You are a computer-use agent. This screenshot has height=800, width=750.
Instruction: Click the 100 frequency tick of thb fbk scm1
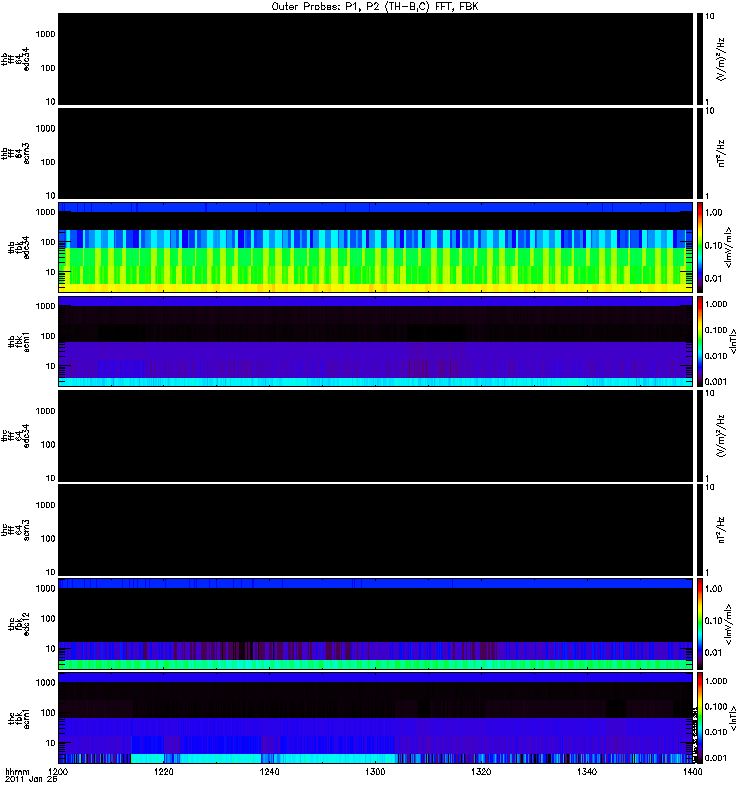pos(48,336)
